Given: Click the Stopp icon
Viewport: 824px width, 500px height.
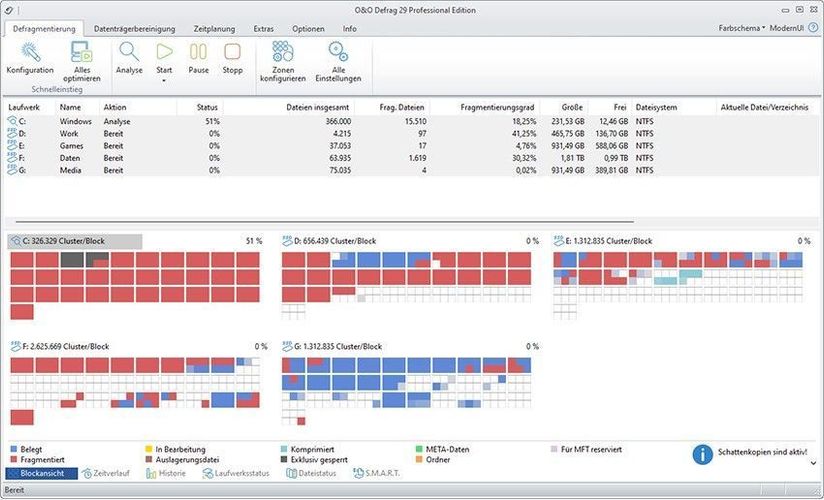Looking at the screenshot, I should click(x=232, y=52).
